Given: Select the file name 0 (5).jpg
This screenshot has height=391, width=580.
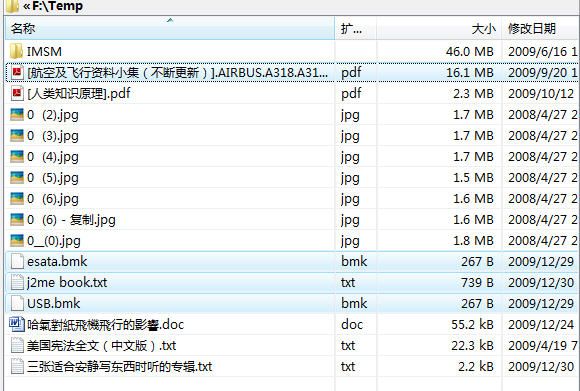Looking at the screenshot, I should click(x=53, y=178).
